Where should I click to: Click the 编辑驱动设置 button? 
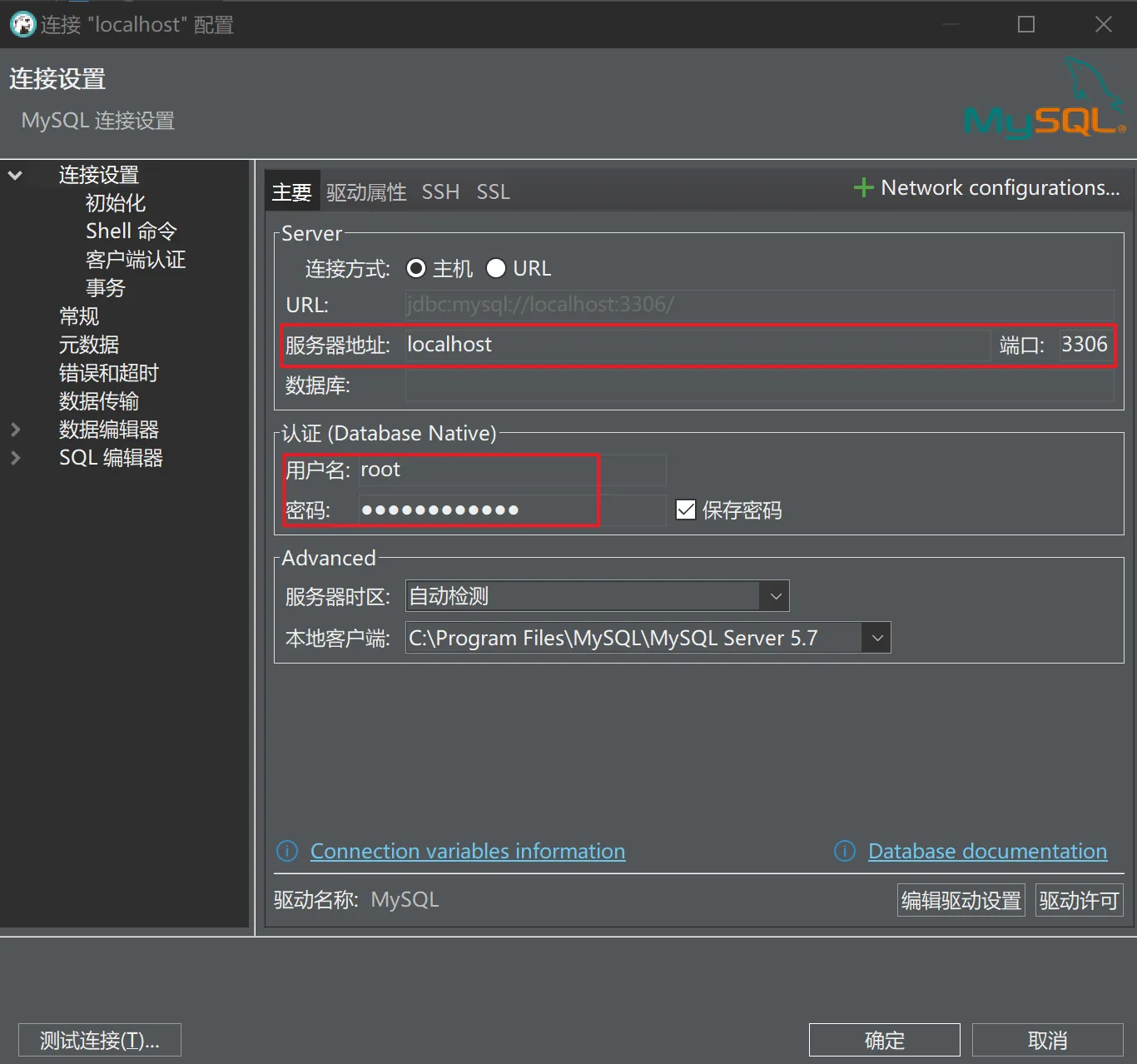[961, 900]
